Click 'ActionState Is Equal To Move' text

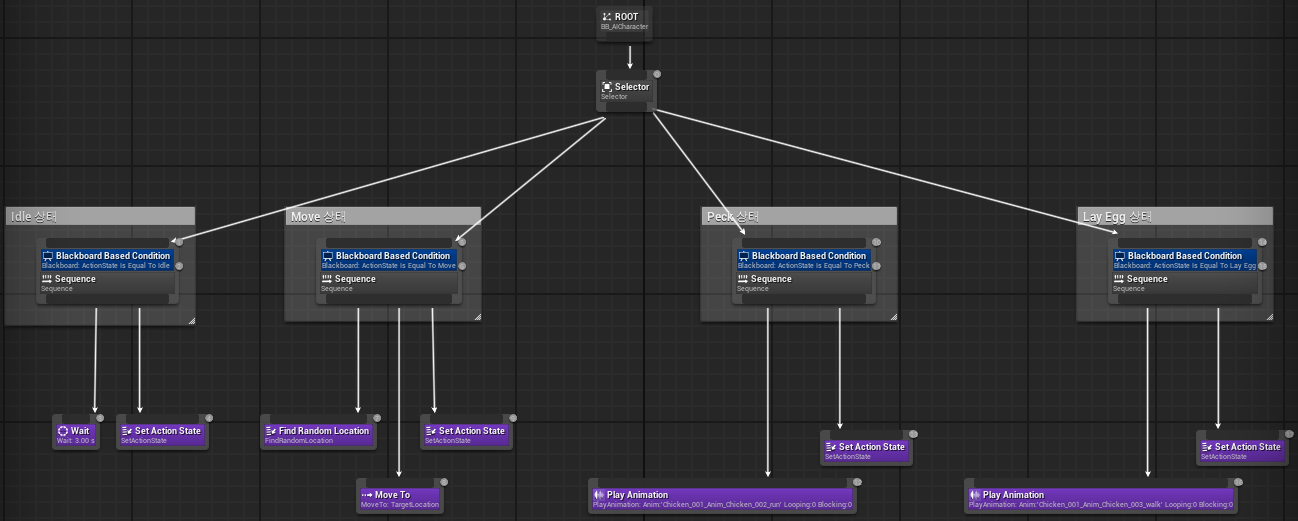(407, 266)
